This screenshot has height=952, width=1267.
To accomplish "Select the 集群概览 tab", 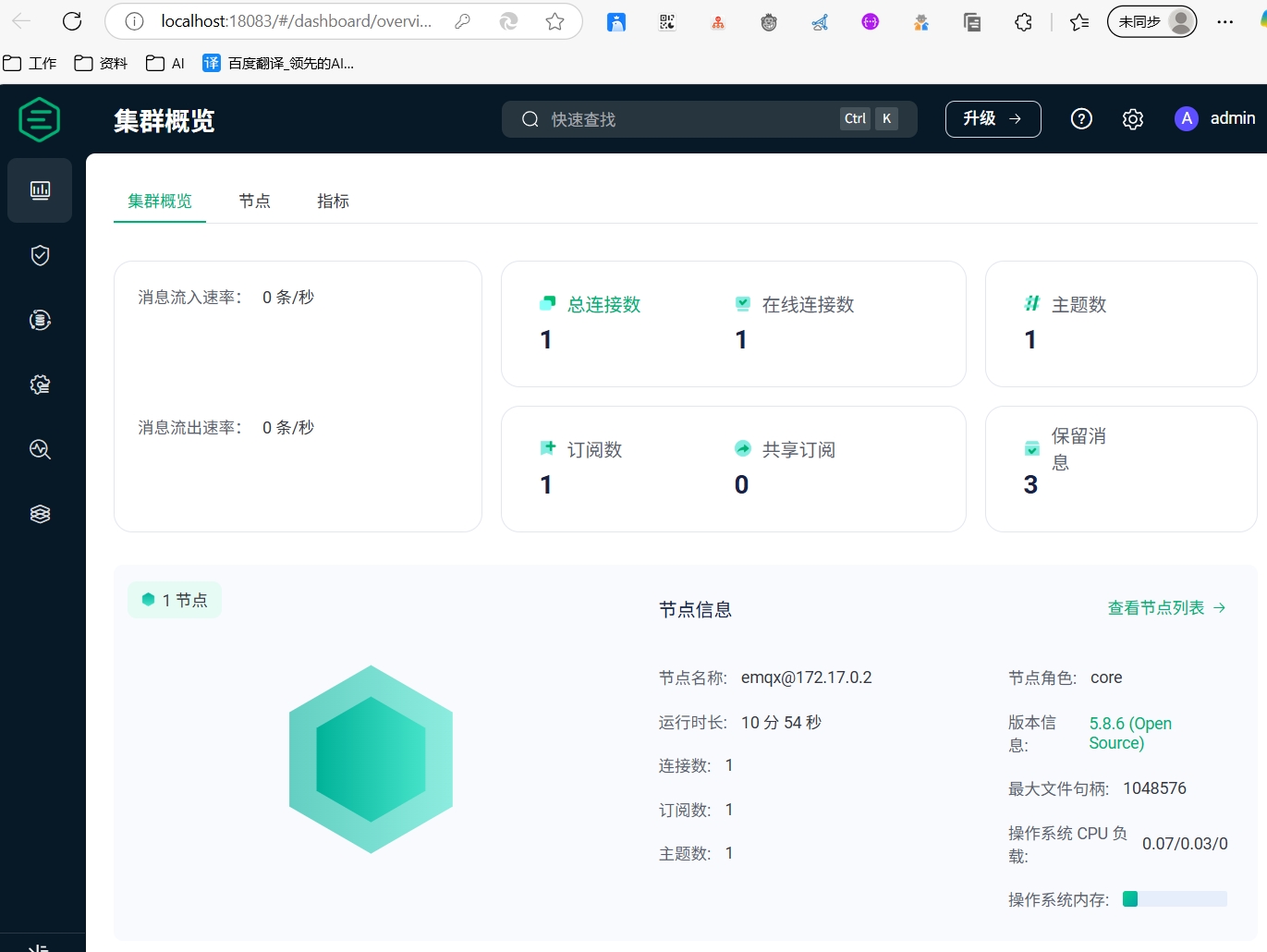I will pos(160,201).
